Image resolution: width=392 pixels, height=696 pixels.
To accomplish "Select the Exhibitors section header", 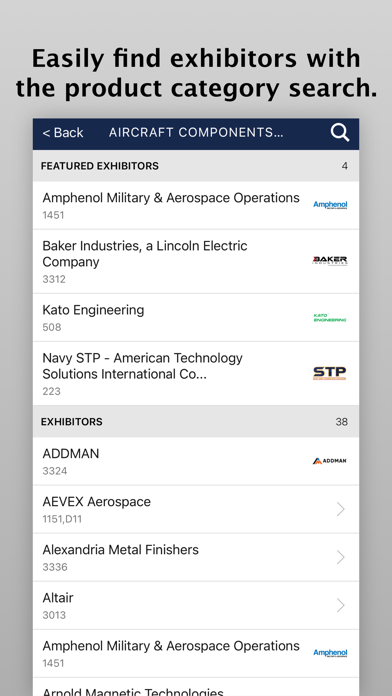I will tap(196, 421).
